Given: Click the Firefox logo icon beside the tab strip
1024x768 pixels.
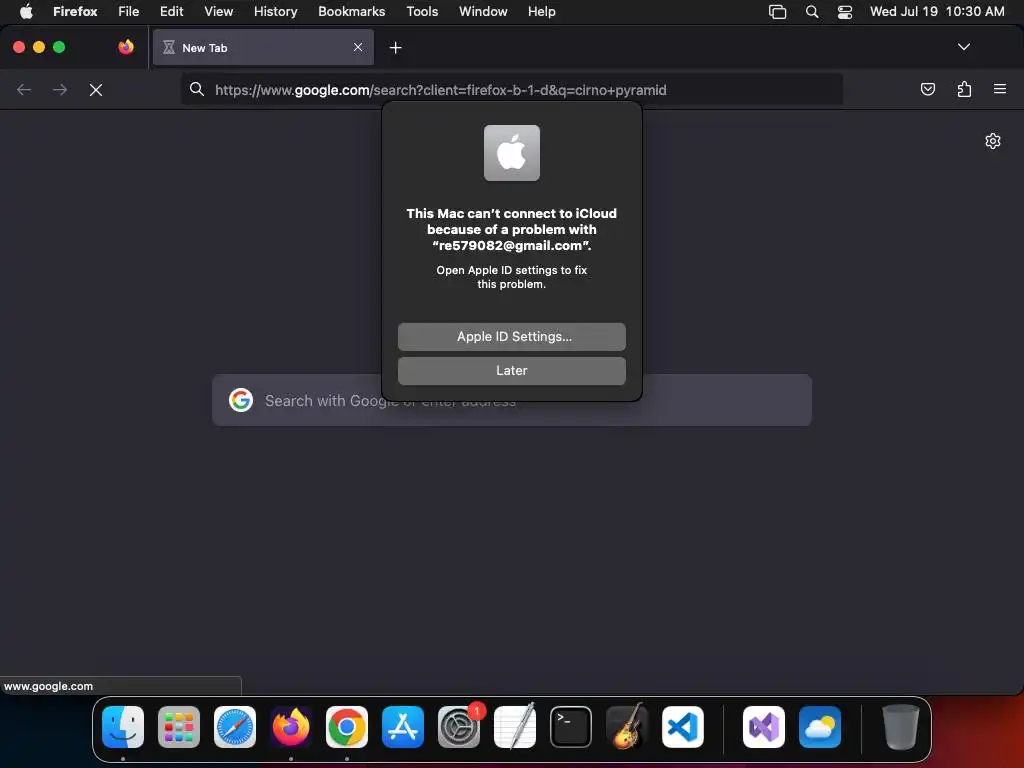Looking at the screenshot, I should 126,47.
